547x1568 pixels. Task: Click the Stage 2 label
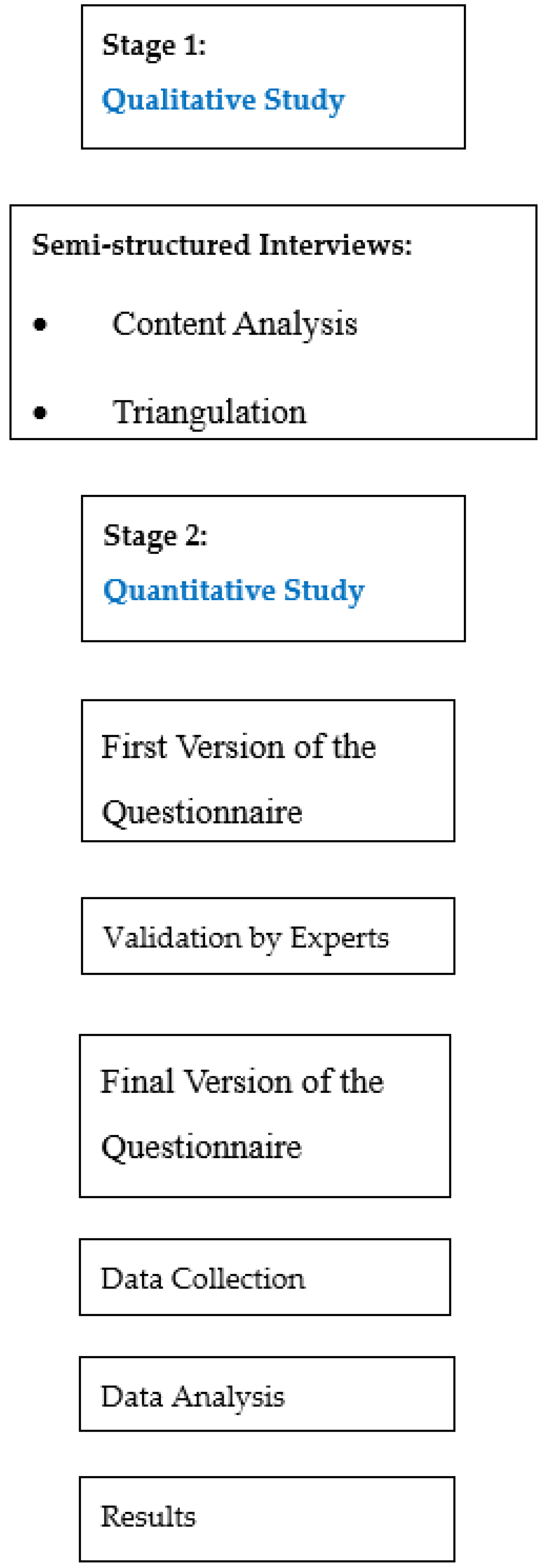coord(155,536)
